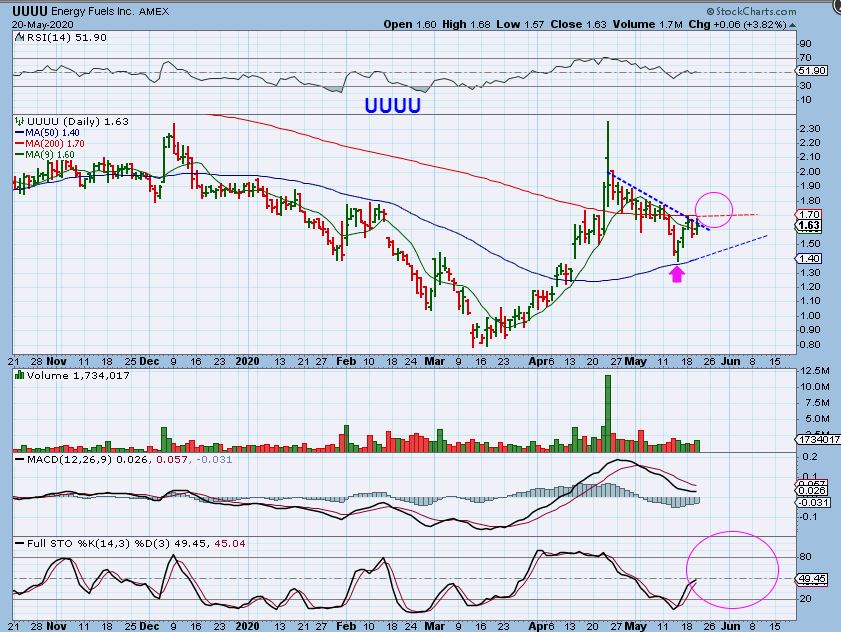841x632 pixels.
Task: Click Nov on the date axis below the stochastic panel
Action: 56,626
